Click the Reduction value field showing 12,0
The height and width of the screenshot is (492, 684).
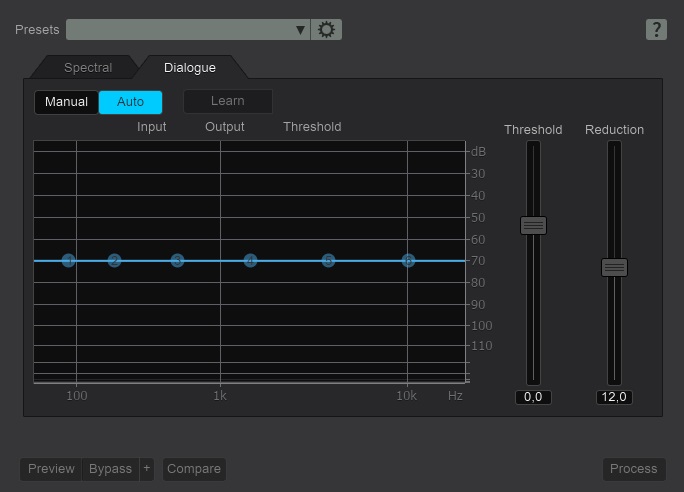click(613, 398)
